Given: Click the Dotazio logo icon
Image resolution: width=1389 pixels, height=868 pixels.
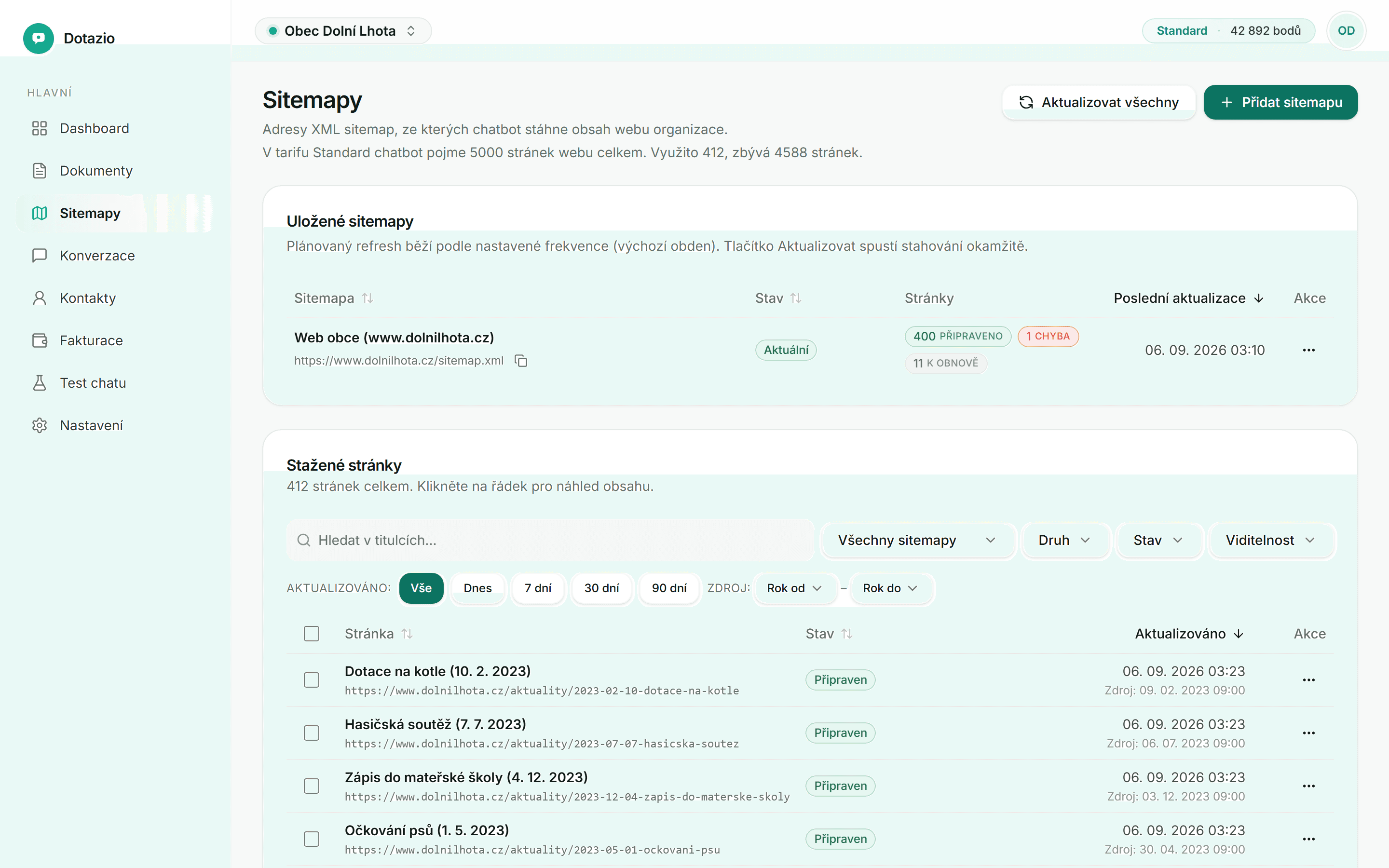Looking at the screenshot, I should 39,38.
